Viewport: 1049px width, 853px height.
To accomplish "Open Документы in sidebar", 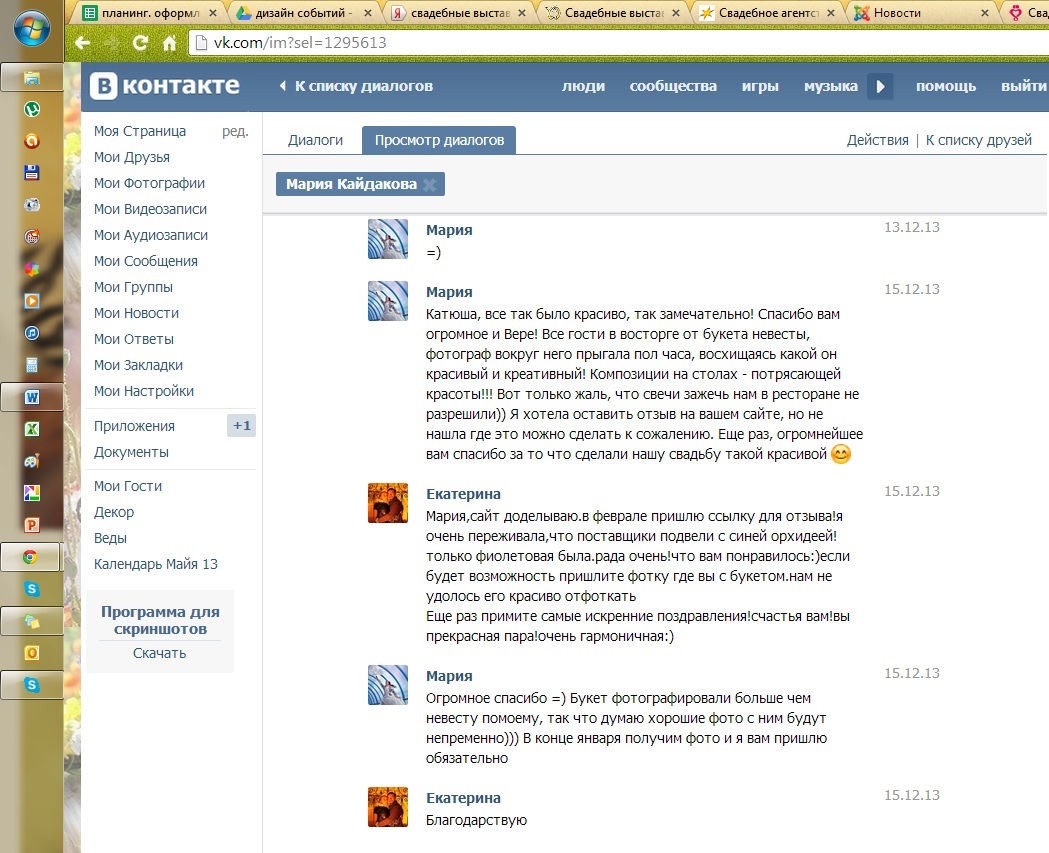I will [x=131, y=452].
